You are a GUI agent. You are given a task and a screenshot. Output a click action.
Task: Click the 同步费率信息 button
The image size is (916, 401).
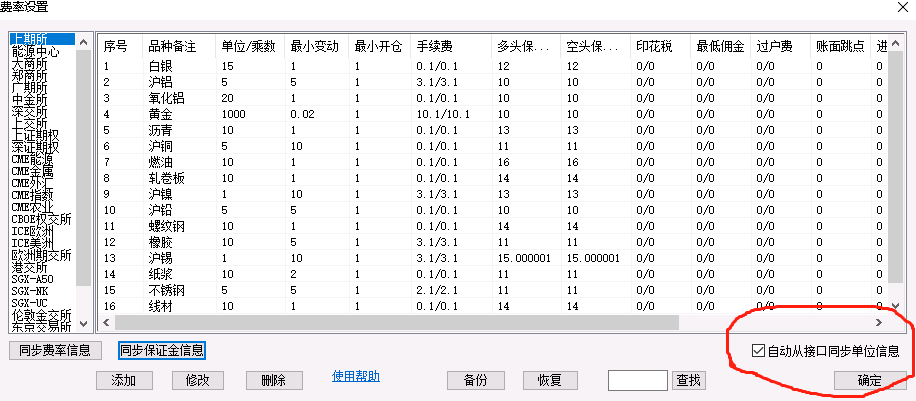(x=56, y=350)
